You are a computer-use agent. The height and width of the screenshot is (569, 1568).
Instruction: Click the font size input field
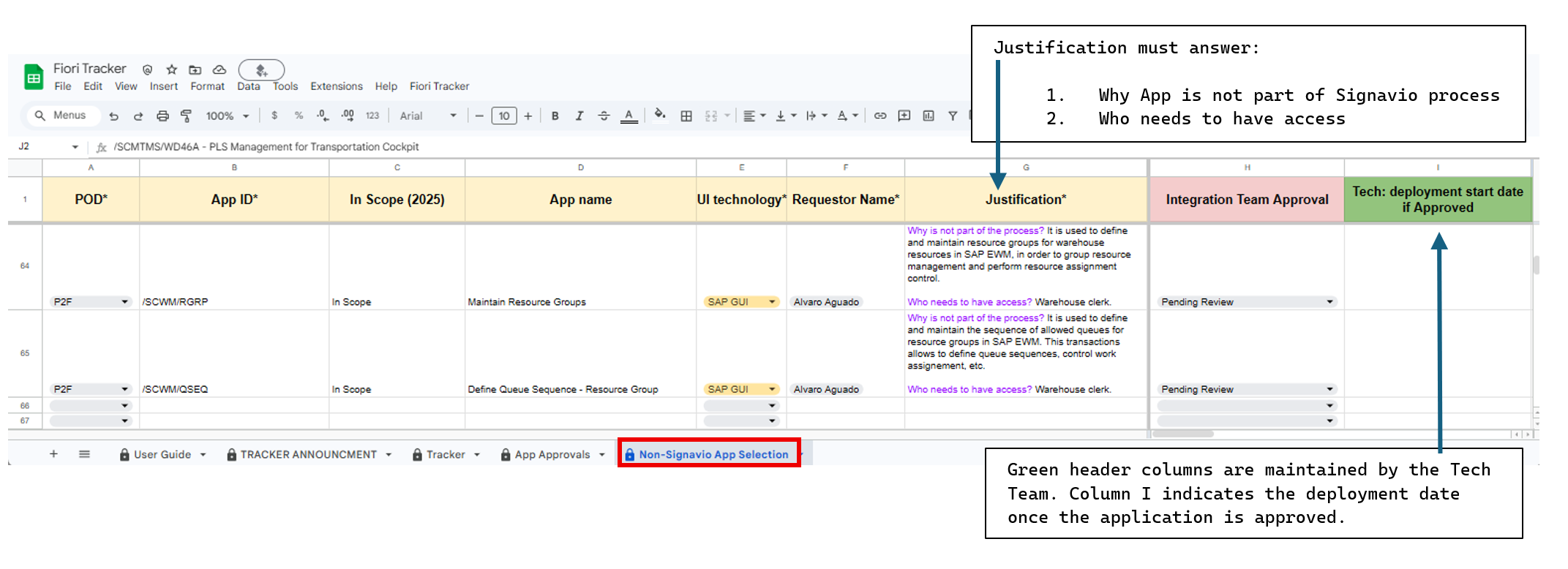(x=503, y=116)
